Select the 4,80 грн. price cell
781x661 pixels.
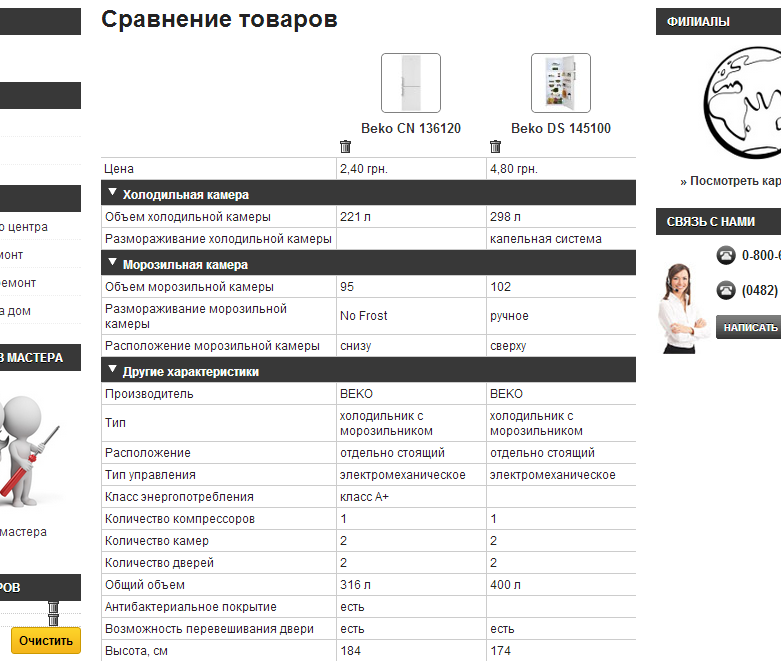tap(561, 169)
